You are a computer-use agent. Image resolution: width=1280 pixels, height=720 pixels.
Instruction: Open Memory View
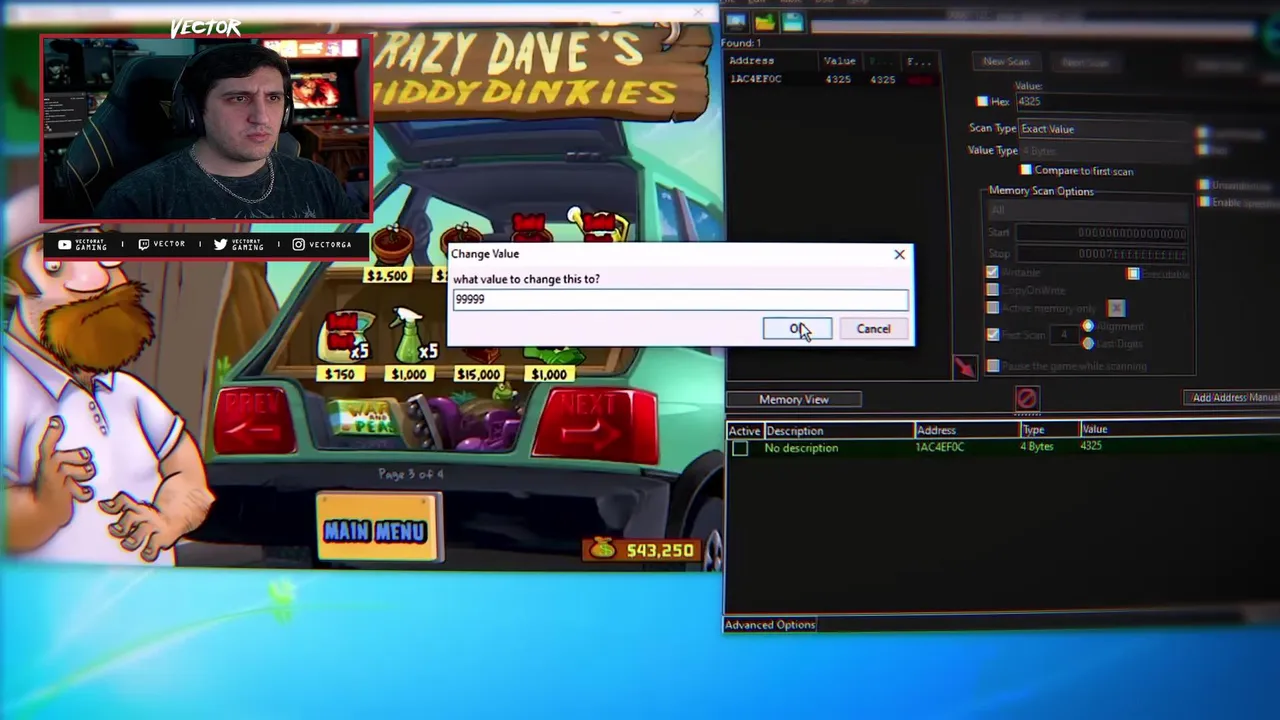(794, 400)
